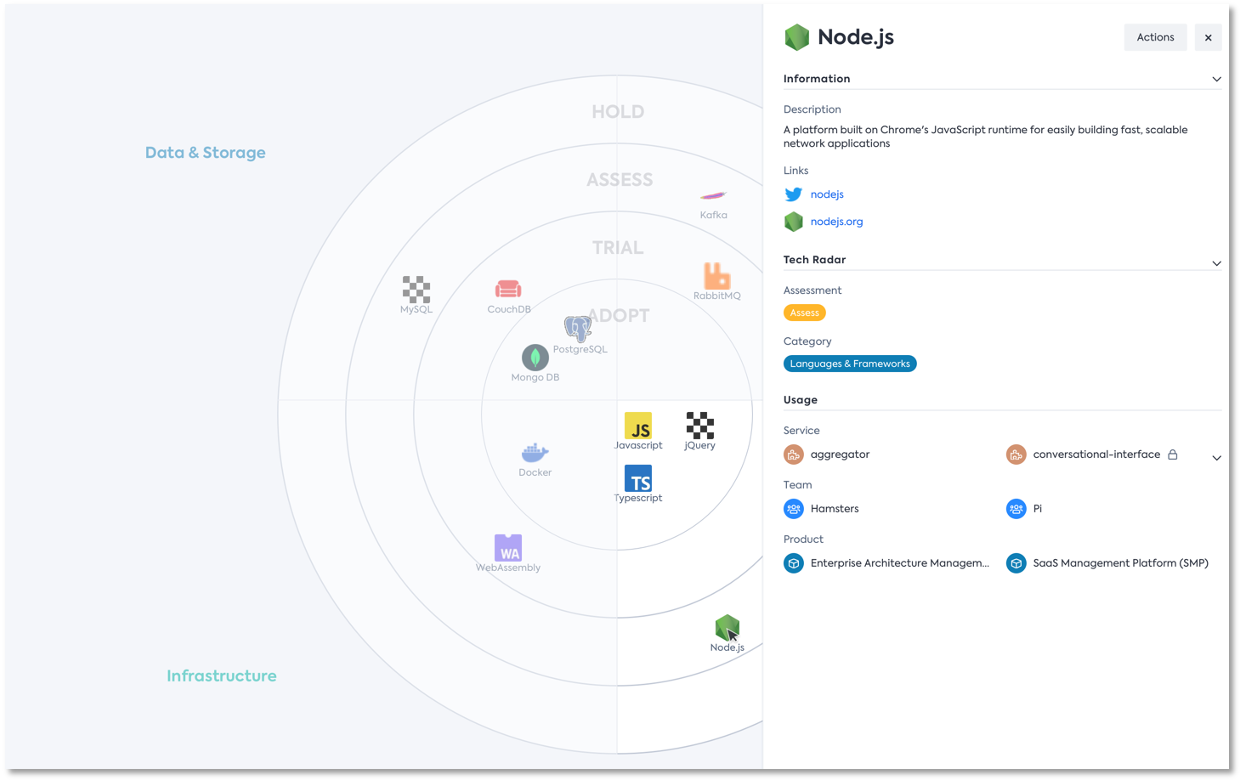Expand the Service usage list chevron
The height and width of the screenshot is (782, 1242).
[1216, 458]
